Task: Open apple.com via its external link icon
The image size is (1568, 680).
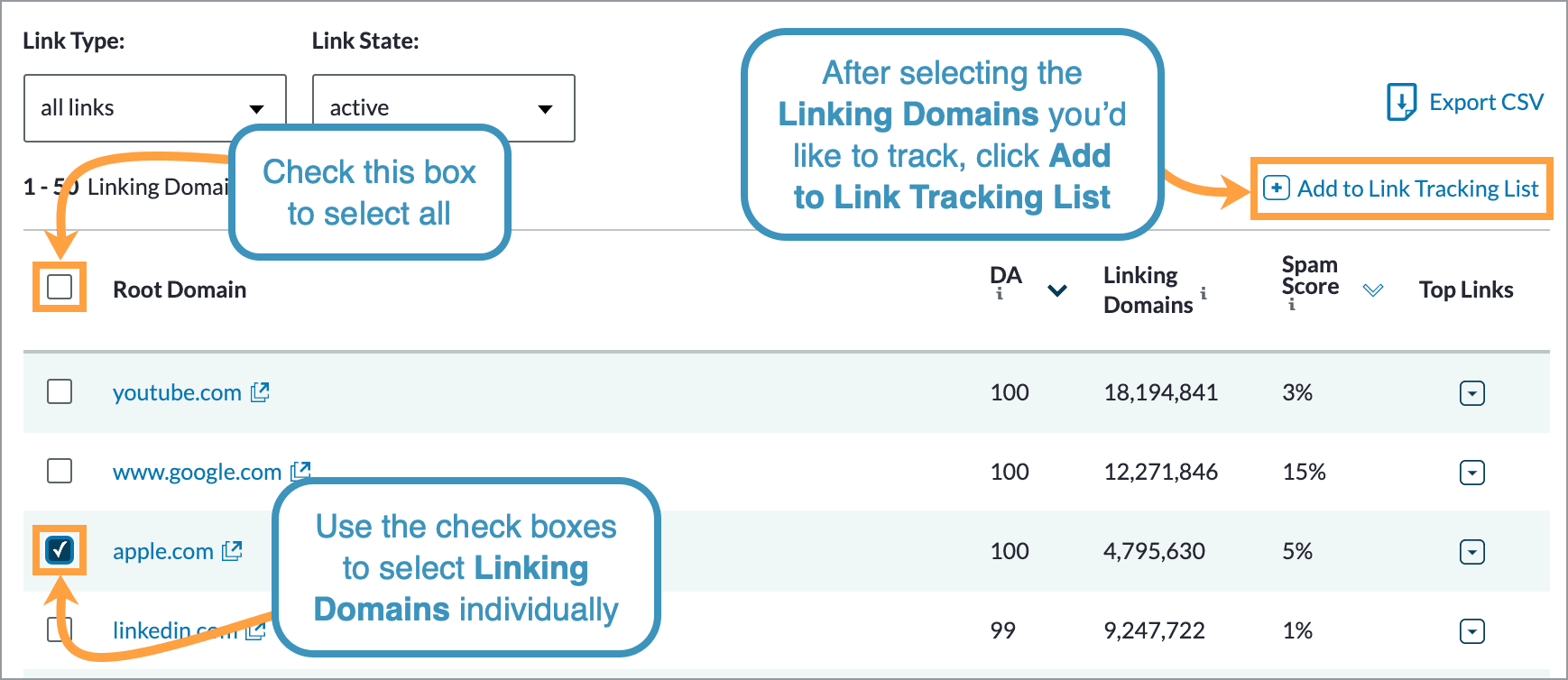Action: (x=233, y=550)
